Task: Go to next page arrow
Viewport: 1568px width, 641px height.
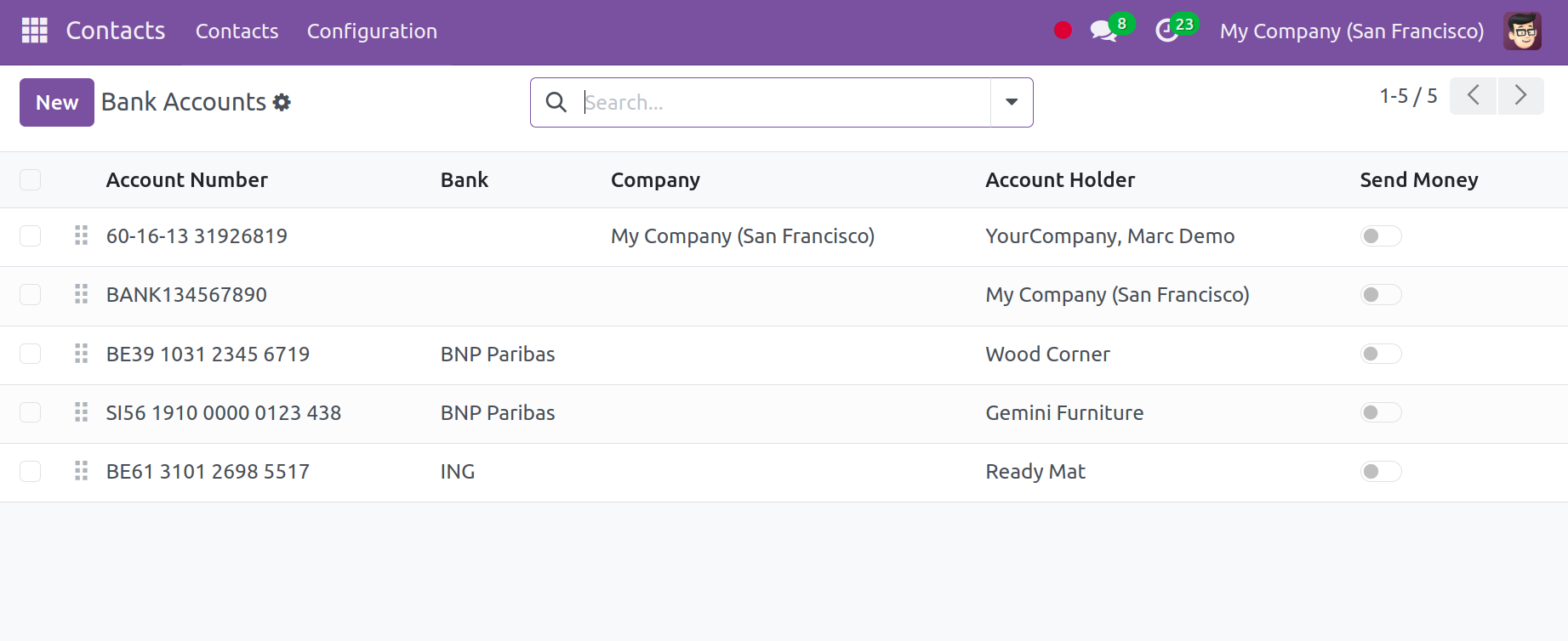Action: point(1520,95)
